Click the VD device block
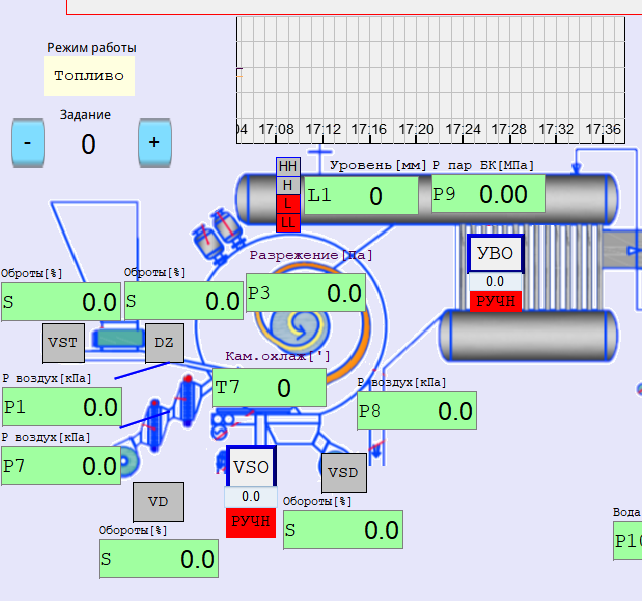 (x=158, y=502)
